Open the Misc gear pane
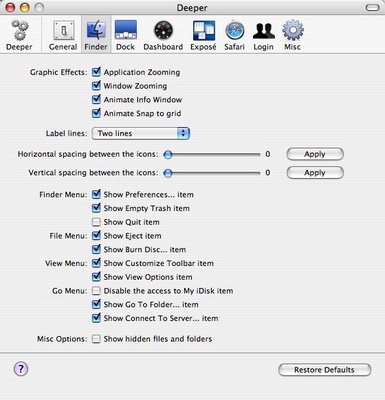Image resolution: width=385 pixels, height=400 pixels. pyautogui.click(x=293, y=35)
